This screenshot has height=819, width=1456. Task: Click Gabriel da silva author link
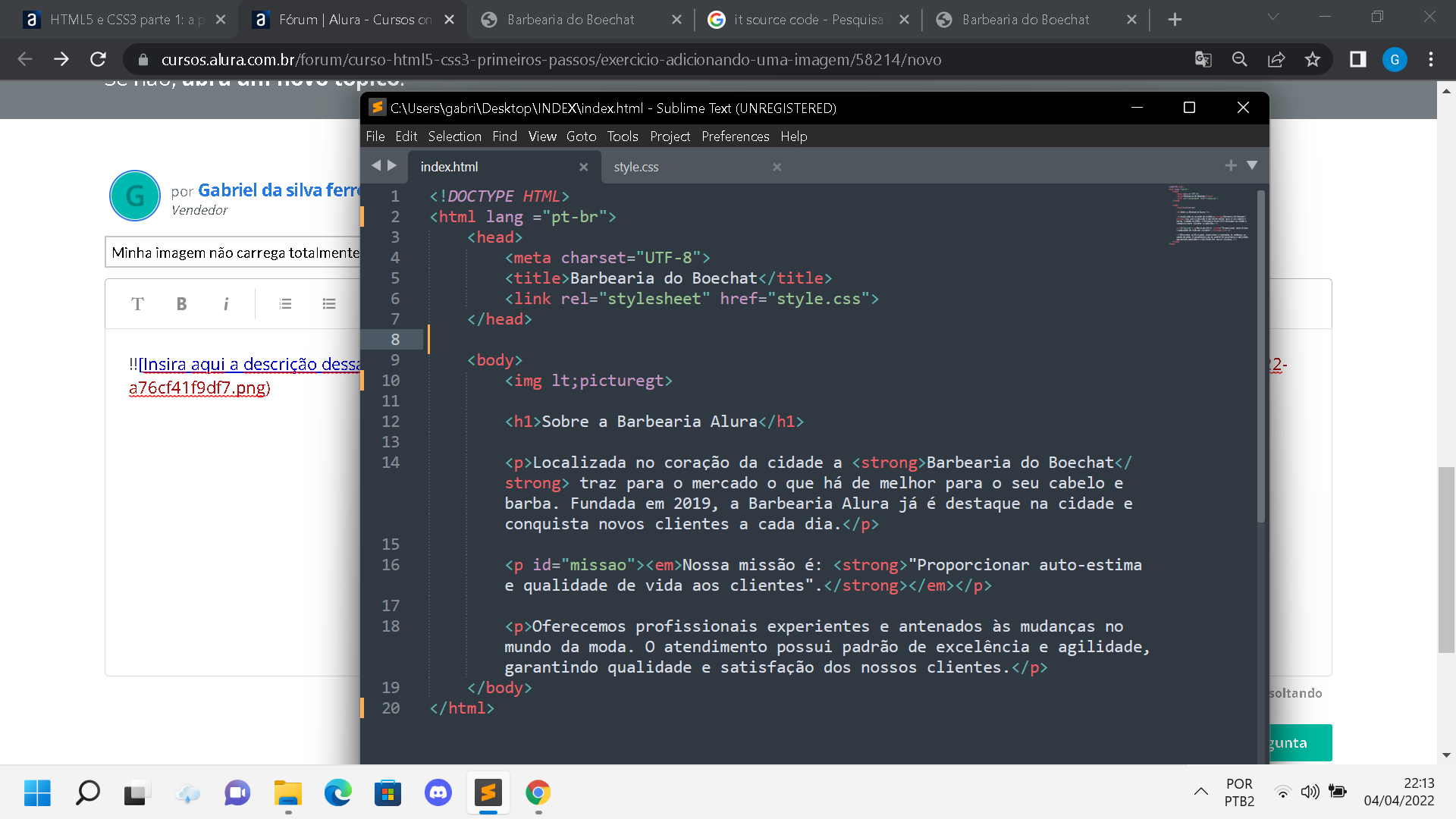[279, 190]
